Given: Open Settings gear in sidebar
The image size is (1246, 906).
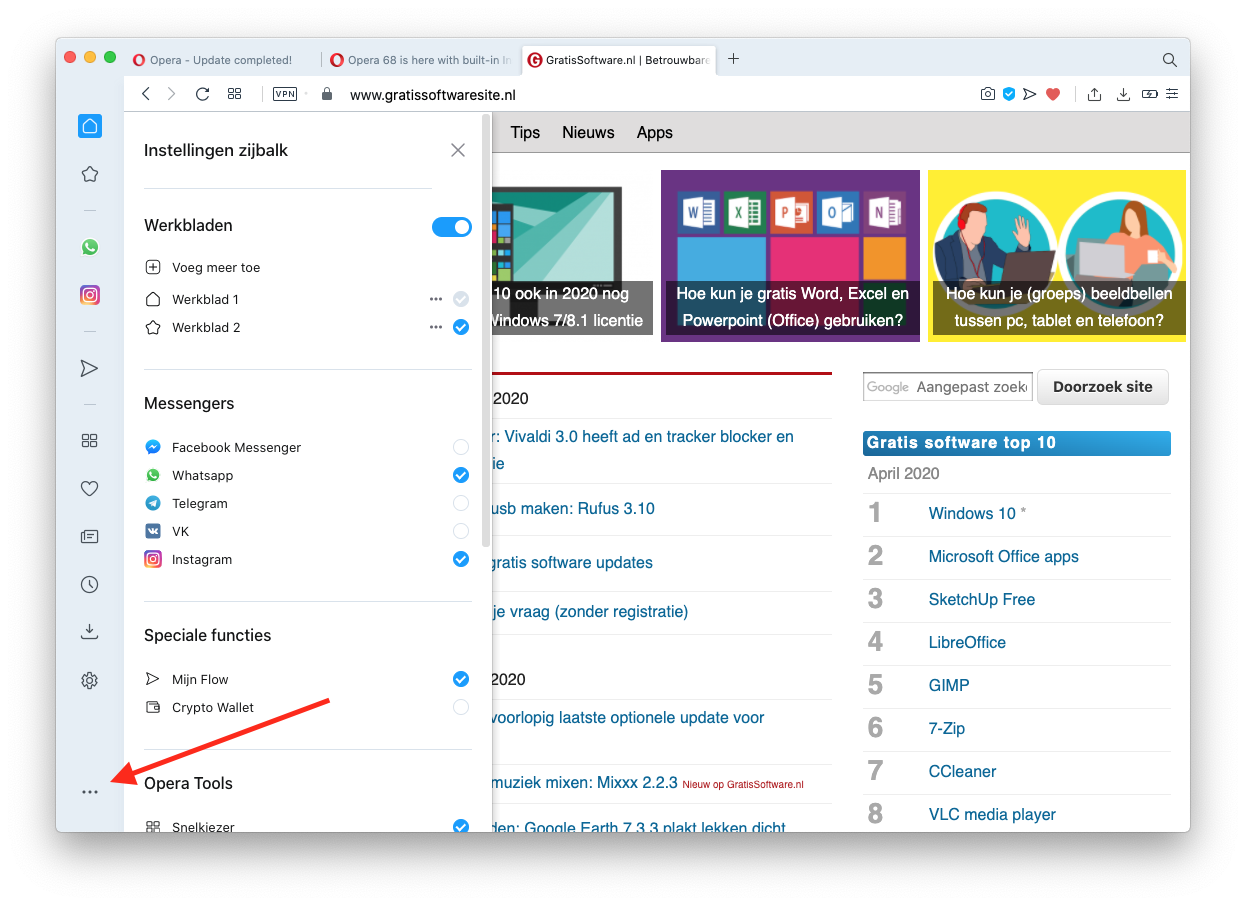Looking at the screenshot, I should tap(90, 681).
